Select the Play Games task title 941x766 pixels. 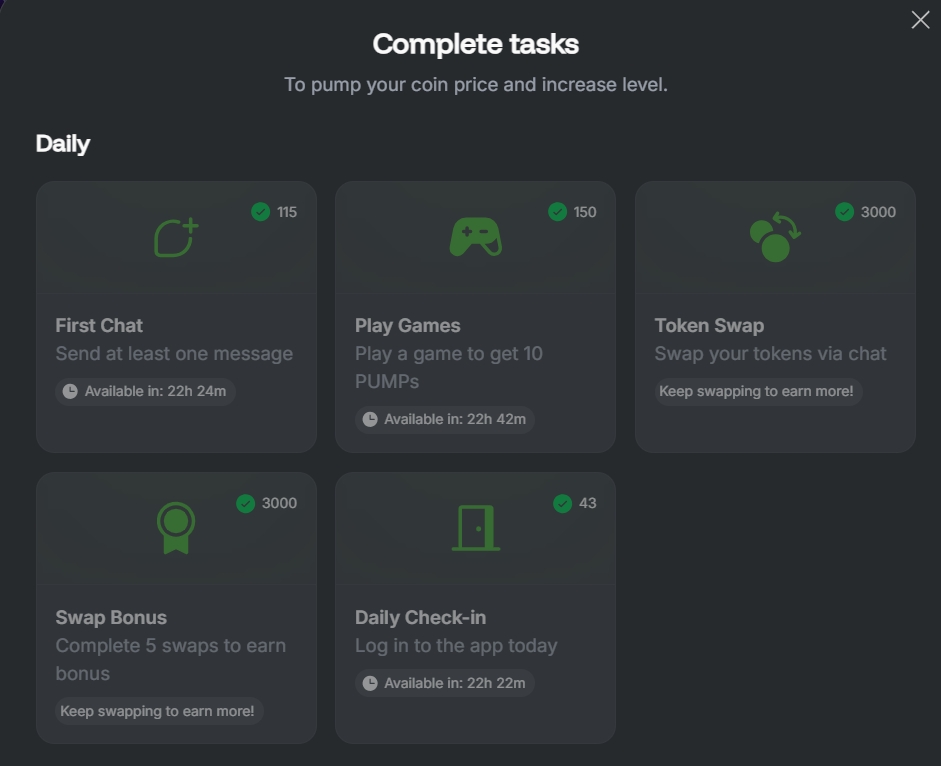click(x=407, y=325)
